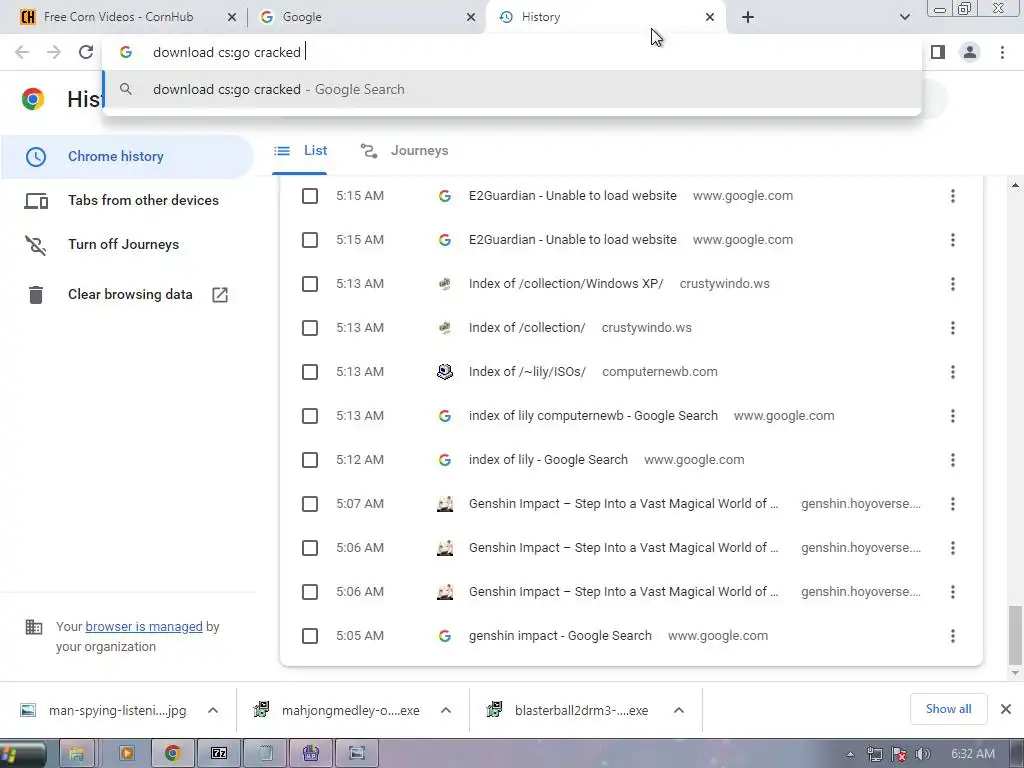Check the 'Index of /~lily/ISOs/' entry
1024x768 pixels.
310,372
